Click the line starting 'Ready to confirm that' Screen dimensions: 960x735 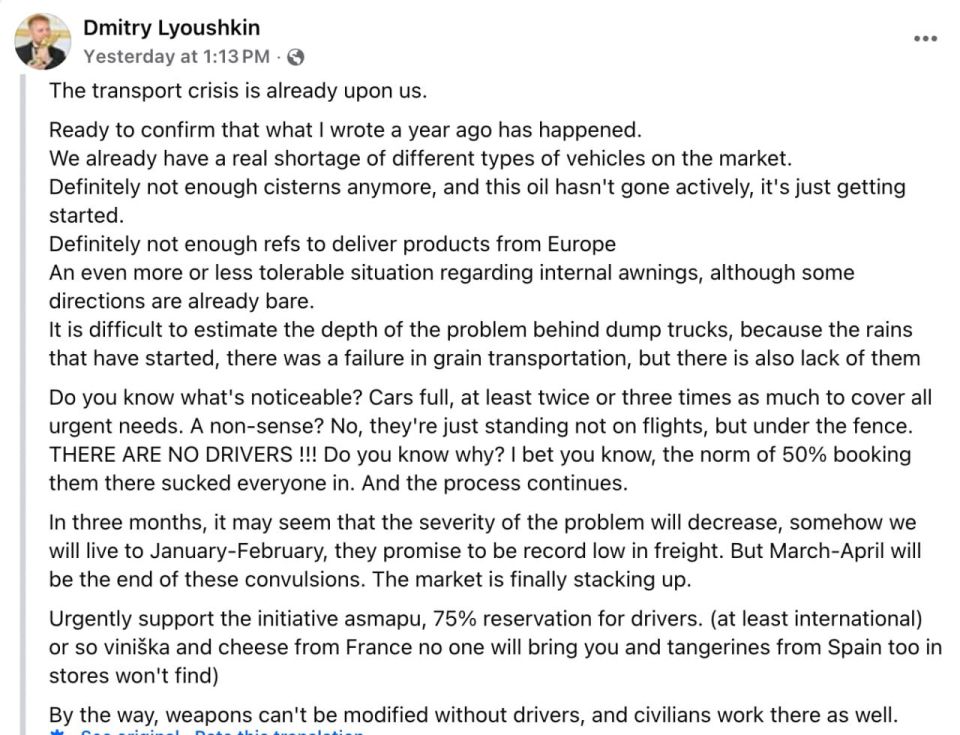click(343, 130)
